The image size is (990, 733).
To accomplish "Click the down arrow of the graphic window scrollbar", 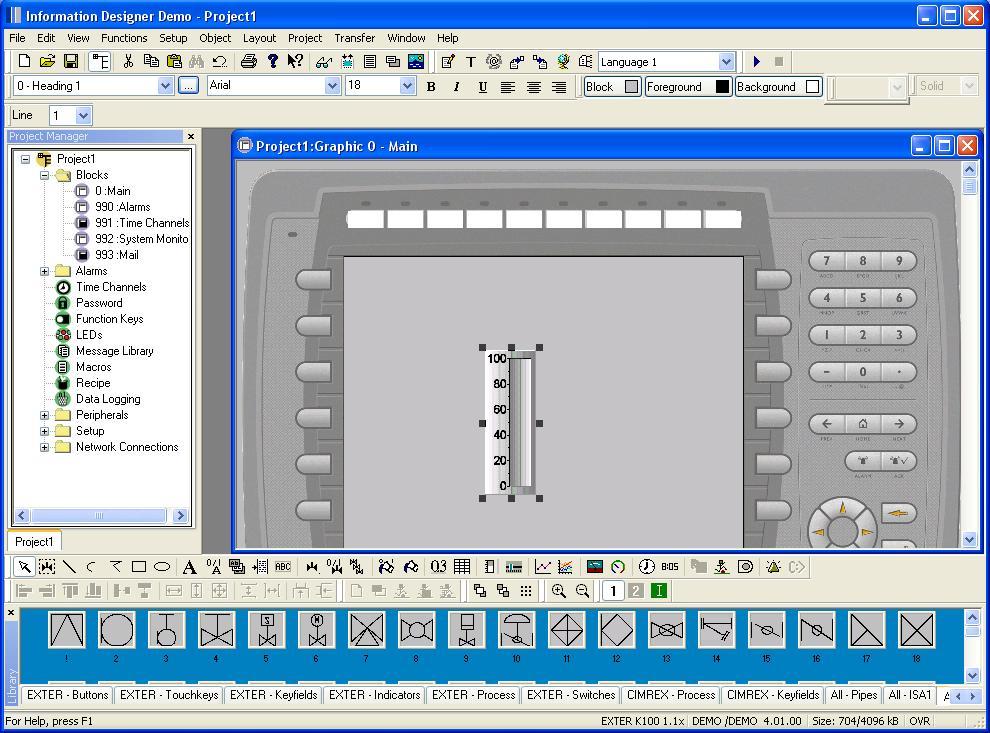I will 970,540.
